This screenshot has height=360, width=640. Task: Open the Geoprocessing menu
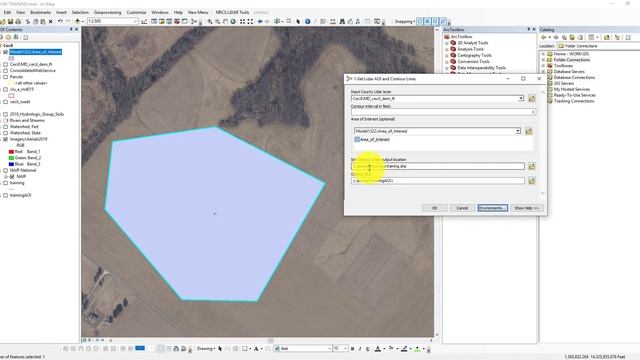(x=107, y=12)
